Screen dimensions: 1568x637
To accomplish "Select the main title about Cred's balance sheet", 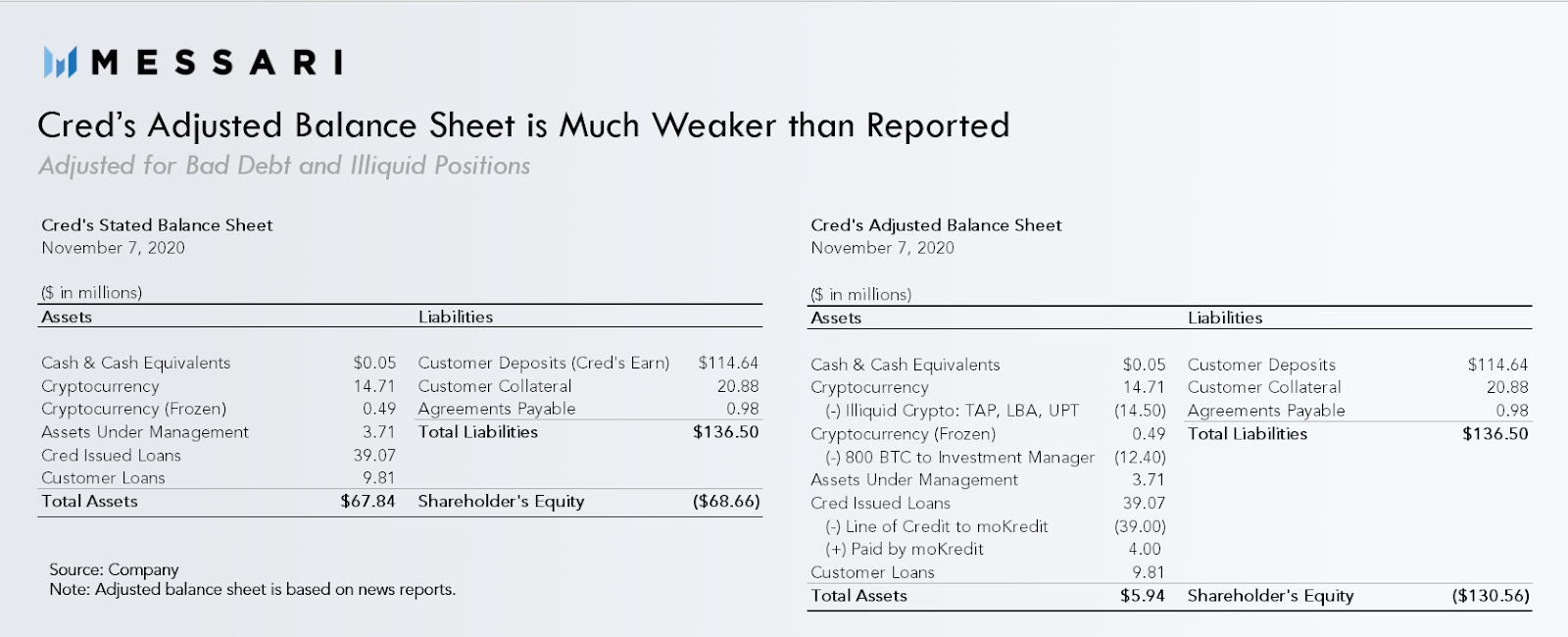I will (523, 125).
